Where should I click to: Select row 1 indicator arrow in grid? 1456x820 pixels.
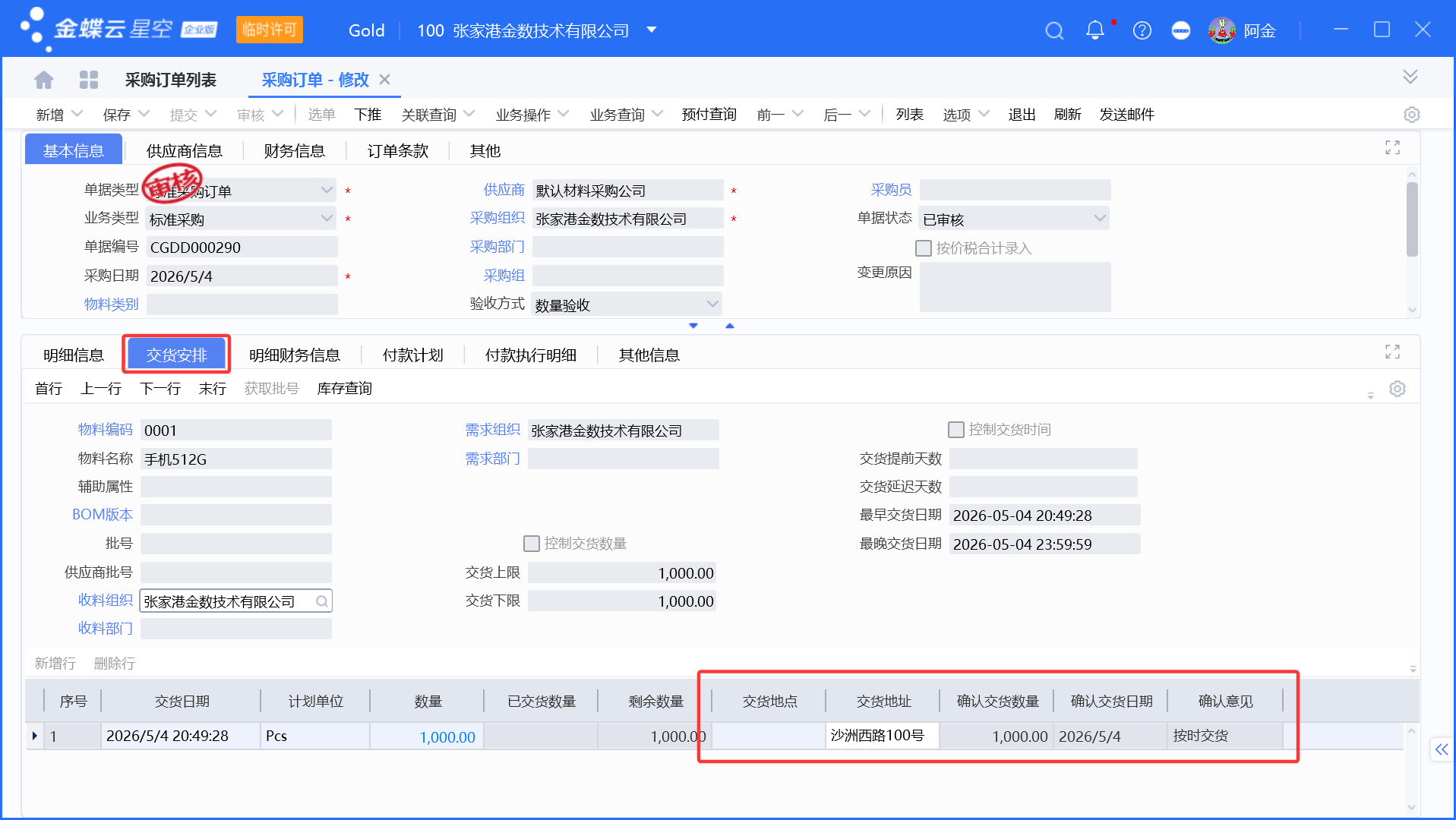coord(35,736)
